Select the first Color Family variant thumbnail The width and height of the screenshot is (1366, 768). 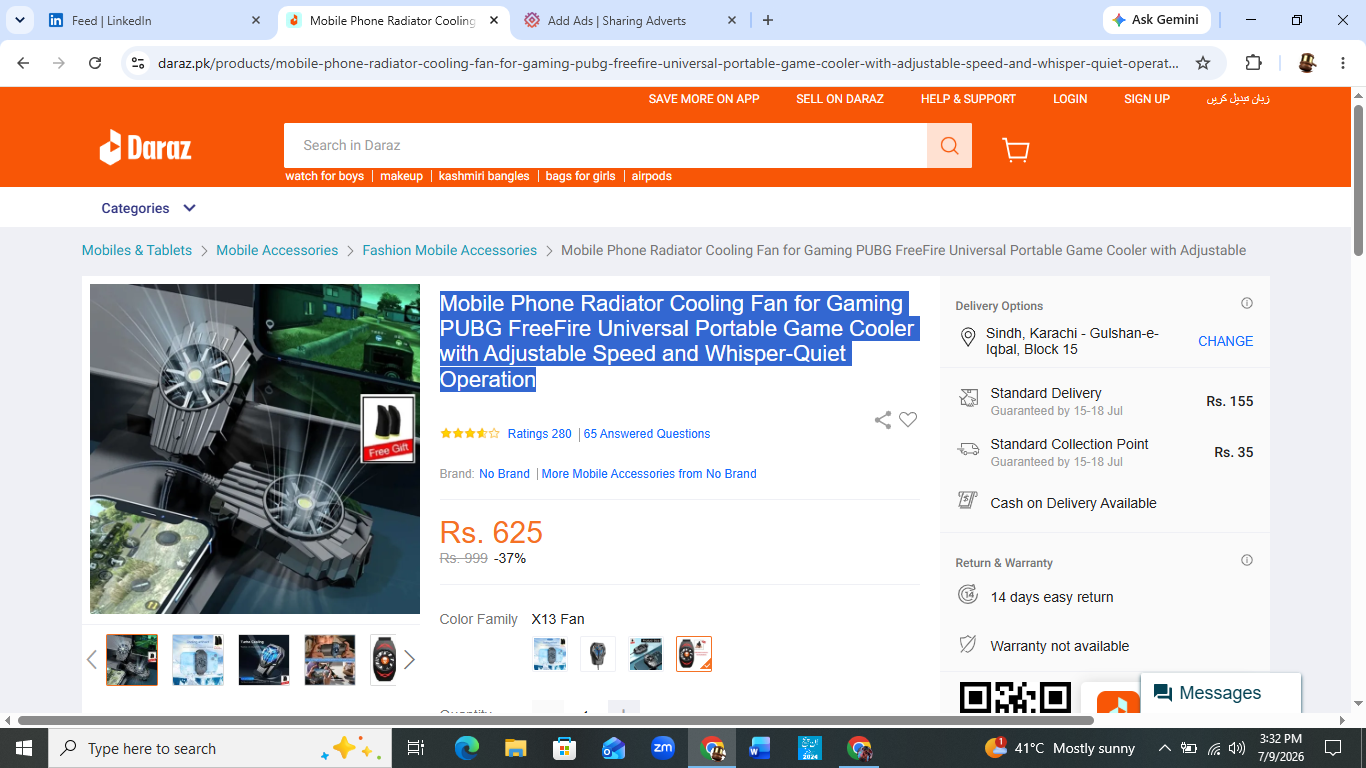tap(550, 654)
